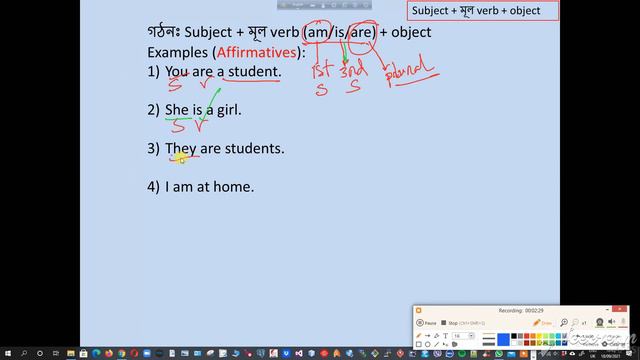Viewport: 640px width, 360px height.
Task: Stop the screen recording
Action: click(x=462, y=323)
